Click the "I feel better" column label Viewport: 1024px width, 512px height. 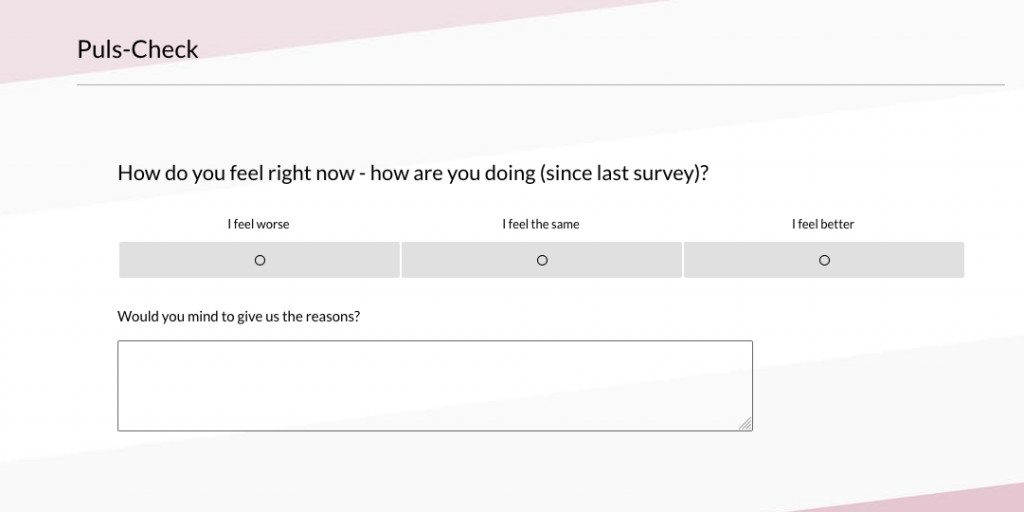(823, 224)
